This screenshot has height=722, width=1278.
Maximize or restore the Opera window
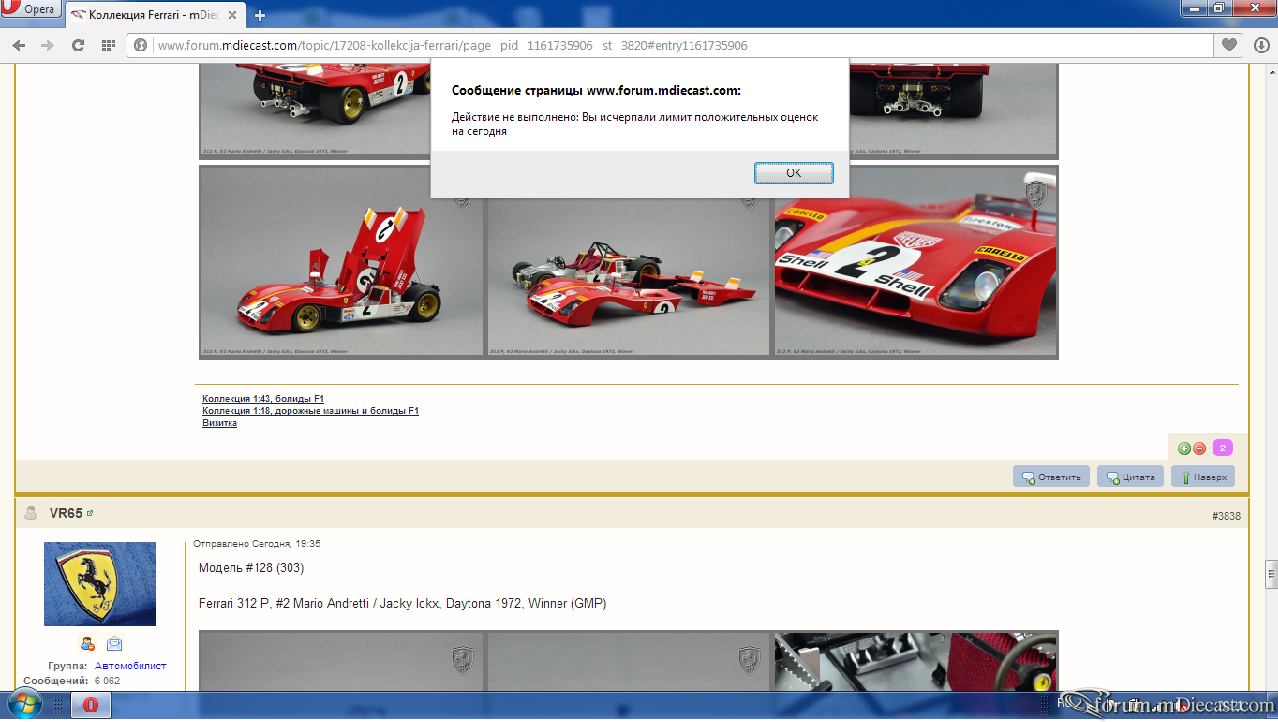[x=1220, y=8]
